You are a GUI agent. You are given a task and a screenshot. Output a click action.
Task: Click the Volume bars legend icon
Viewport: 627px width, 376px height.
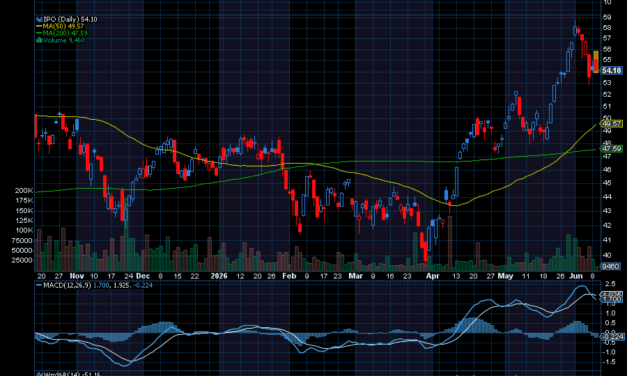tap(39, 40)
